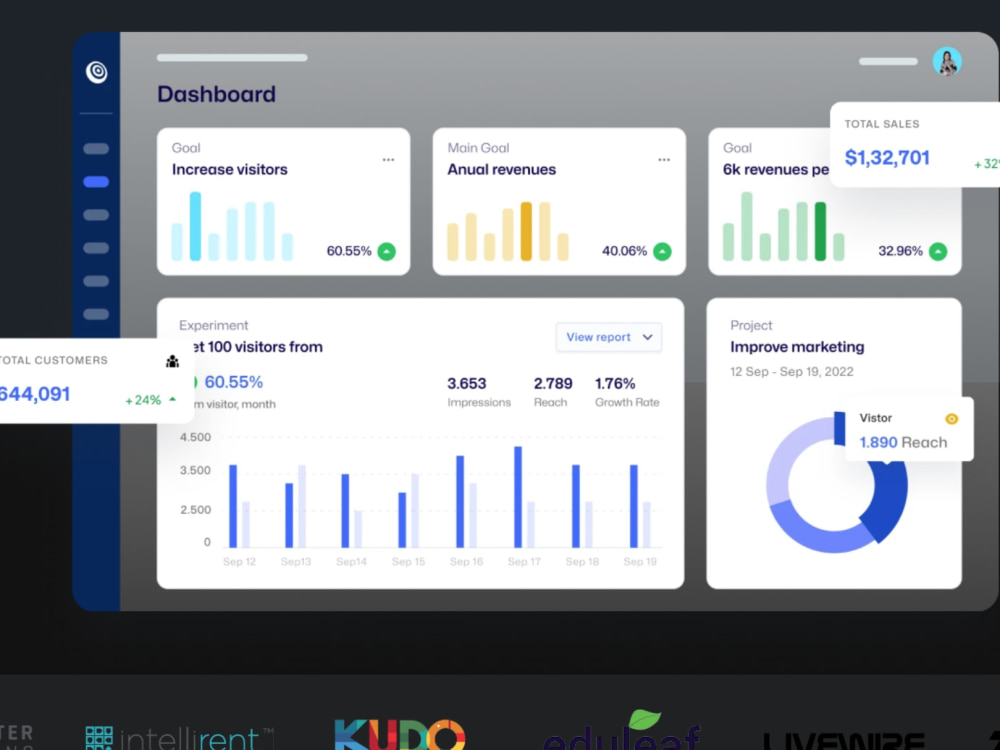Click the small green triangle next to +24%
This screenshot has width=1000, height=750.
pos(172,399)
